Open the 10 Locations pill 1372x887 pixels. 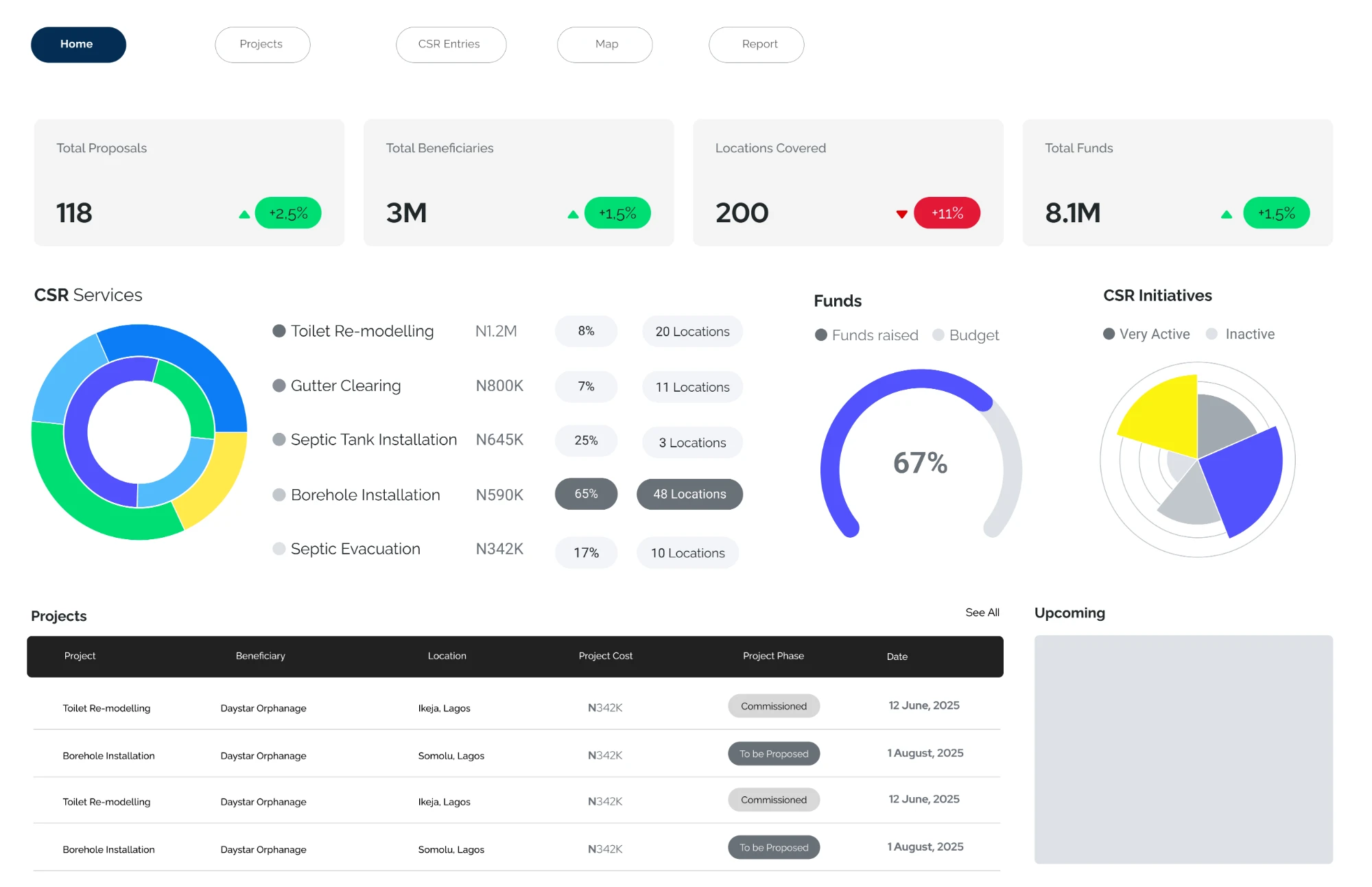tap(688, 553)
